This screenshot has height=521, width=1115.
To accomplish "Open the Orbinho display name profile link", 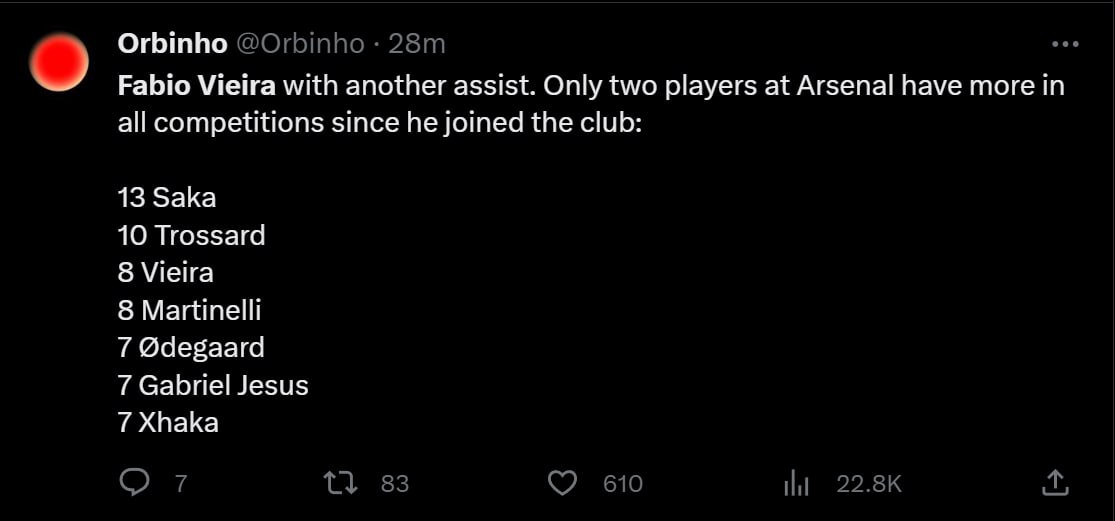I will tap(172, 44).
